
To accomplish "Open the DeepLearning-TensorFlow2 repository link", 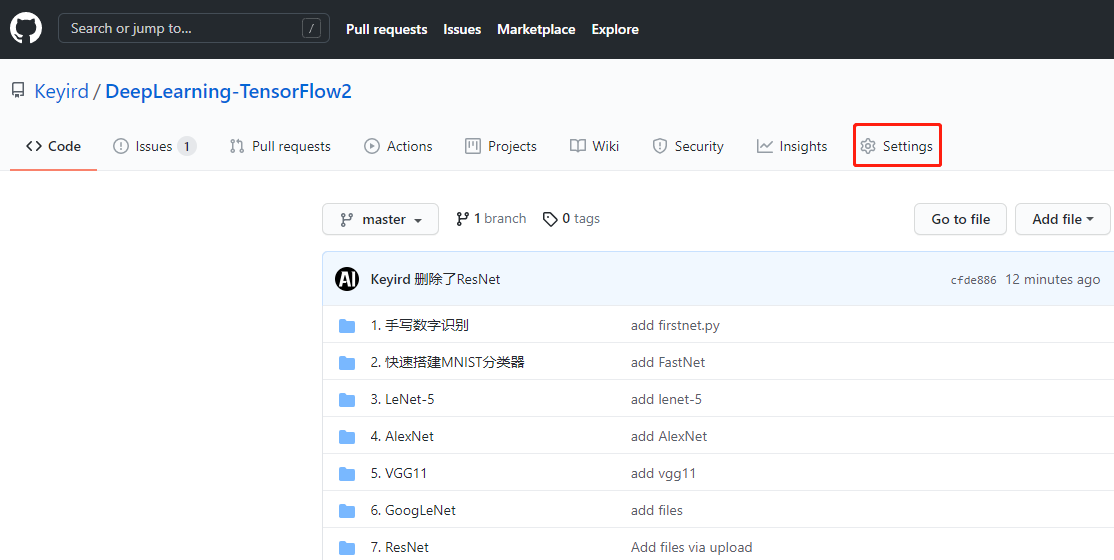I will pos(228,92).
